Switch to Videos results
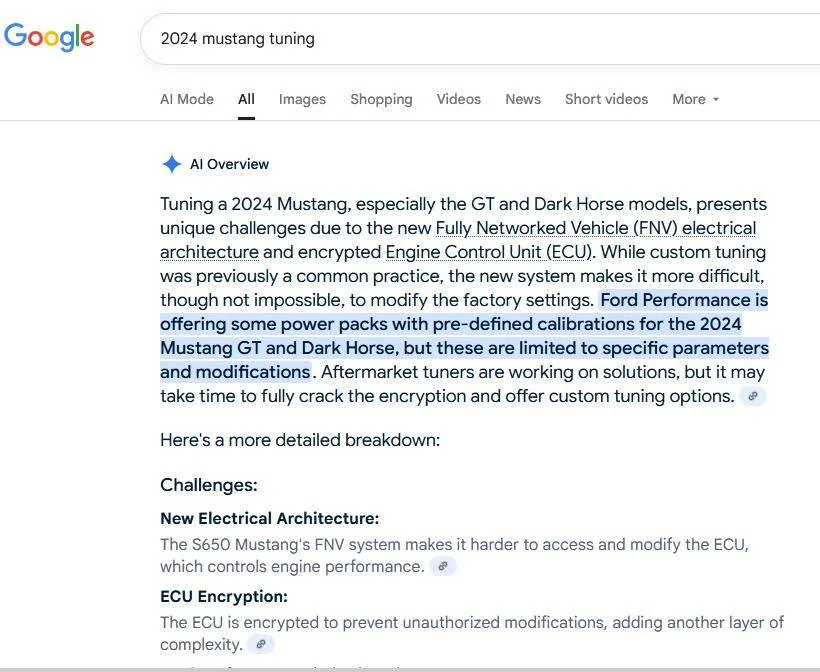Screen dimensions: 820x672 [x=459, y=99]
